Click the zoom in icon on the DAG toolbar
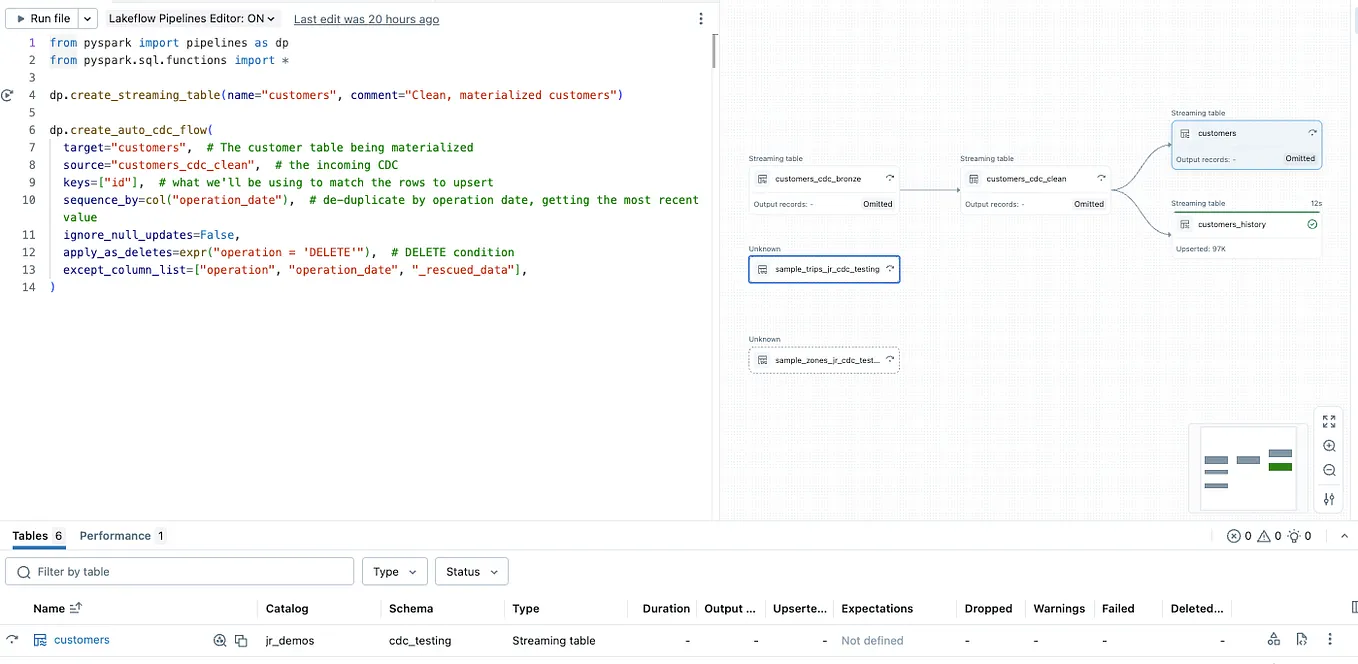1358x664 pixels. point(1329,445)
